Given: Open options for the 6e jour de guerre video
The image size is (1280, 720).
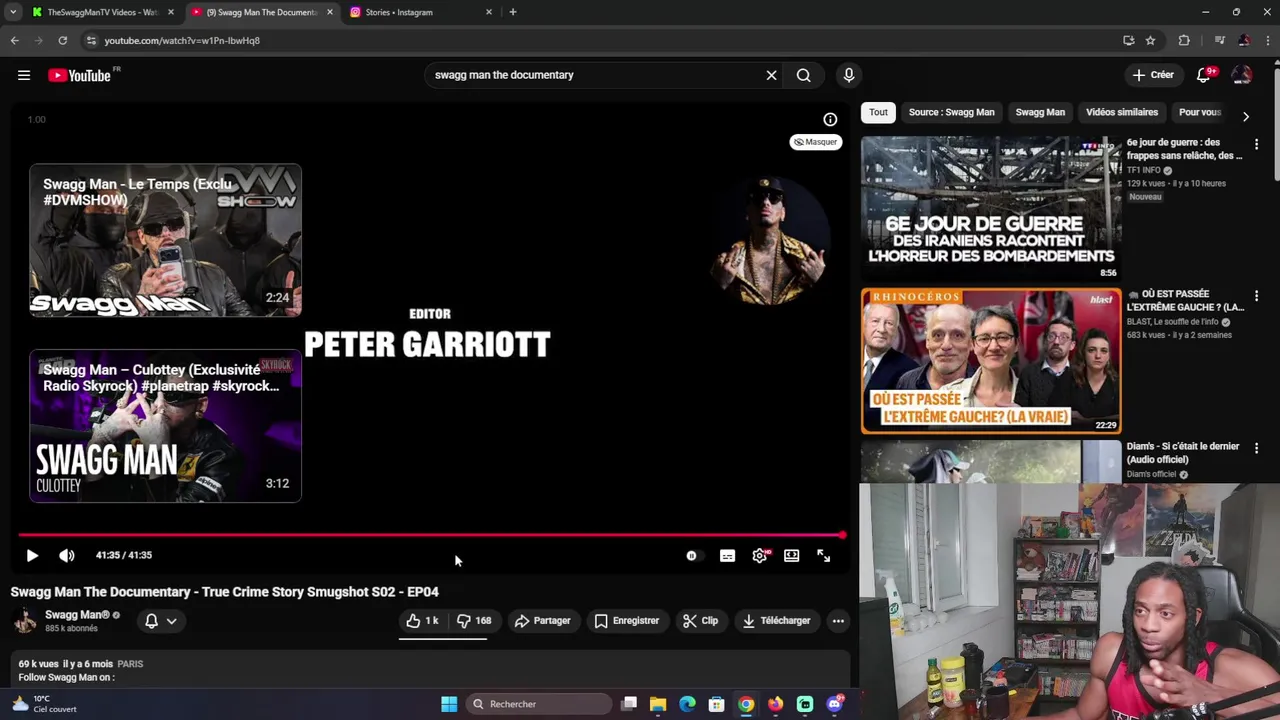Looking at the screenshot, I should [x=1256, y=144].
